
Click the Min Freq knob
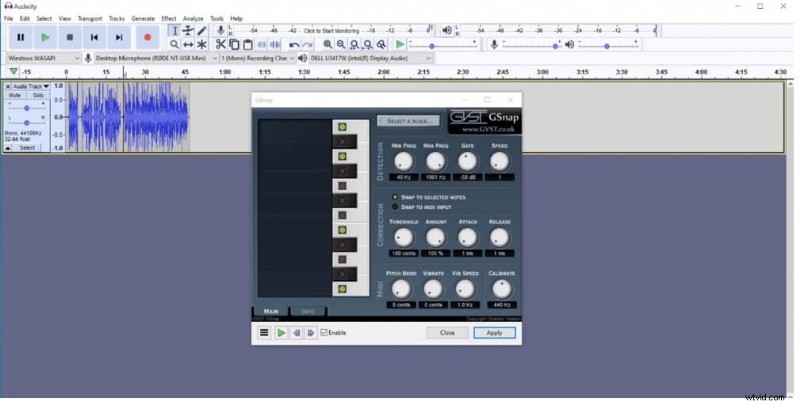click(403, 162)
